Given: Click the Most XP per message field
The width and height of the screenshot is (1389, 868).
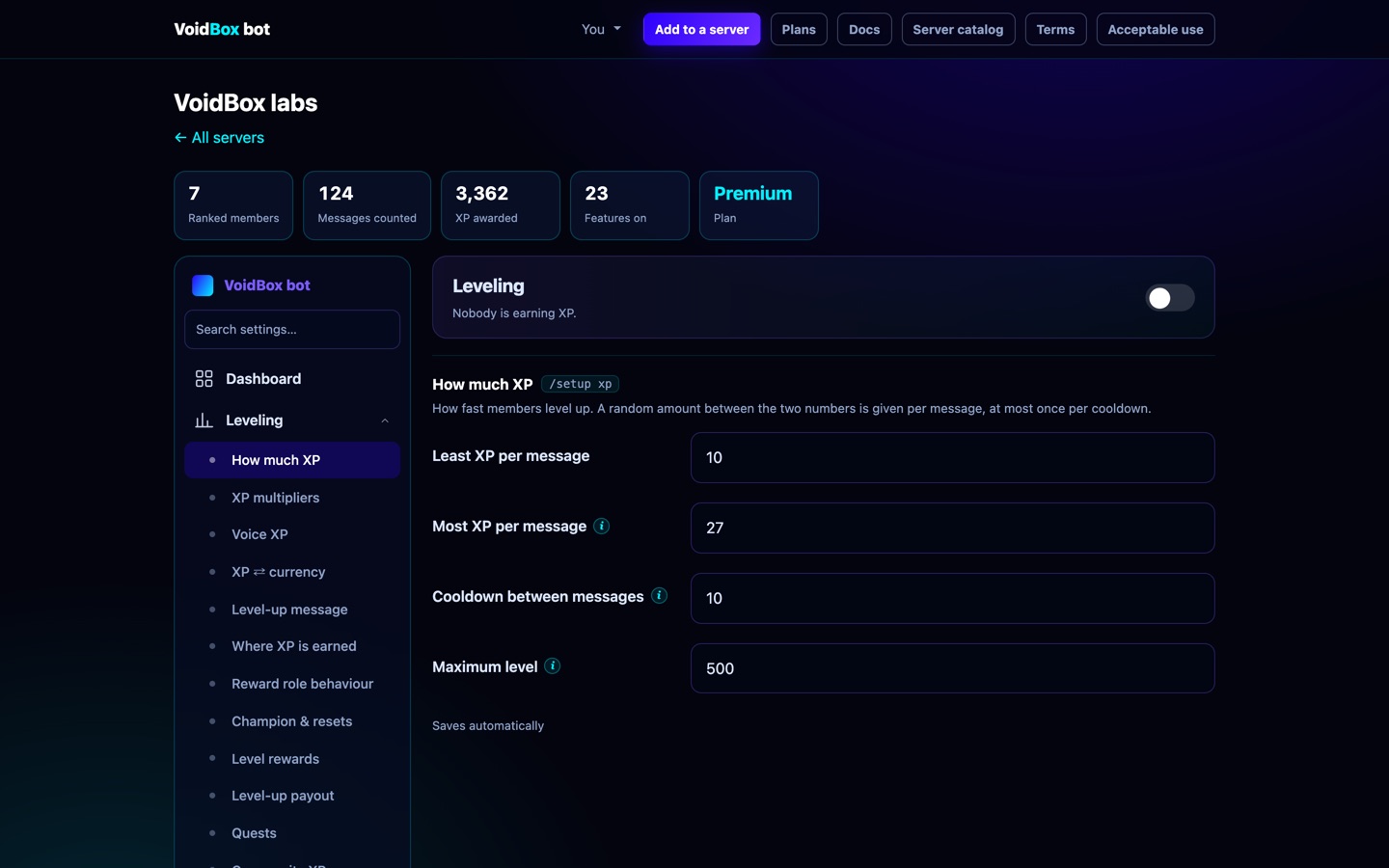Looking at the screenshot, I should [x=952, y=528].
